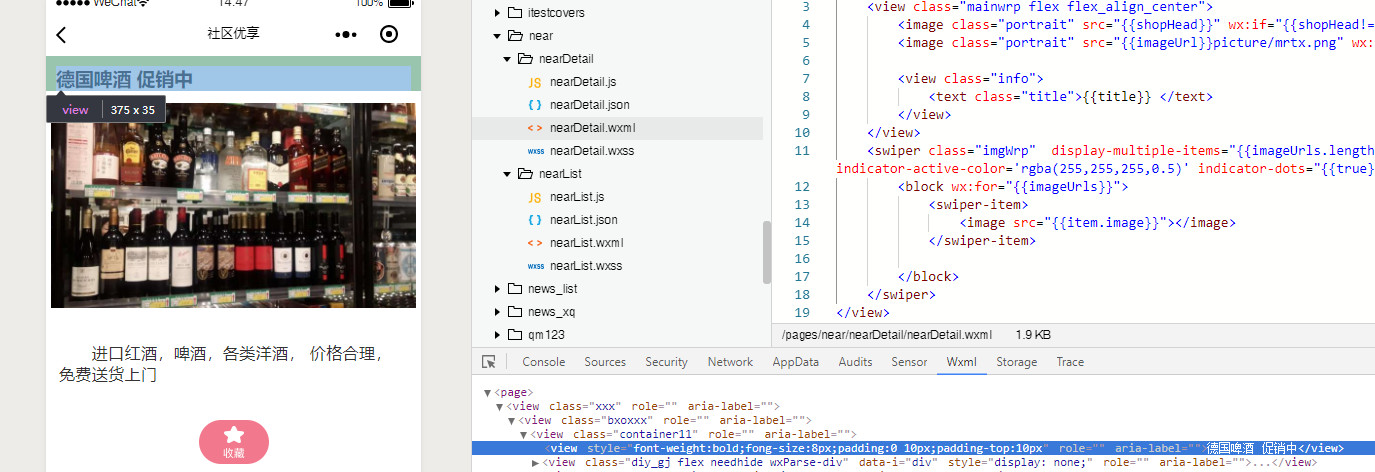This screenshot has height=472, width=1375.
Task: Open the Storage tab
Action: pyautogui.click(x=1016, y=362)
